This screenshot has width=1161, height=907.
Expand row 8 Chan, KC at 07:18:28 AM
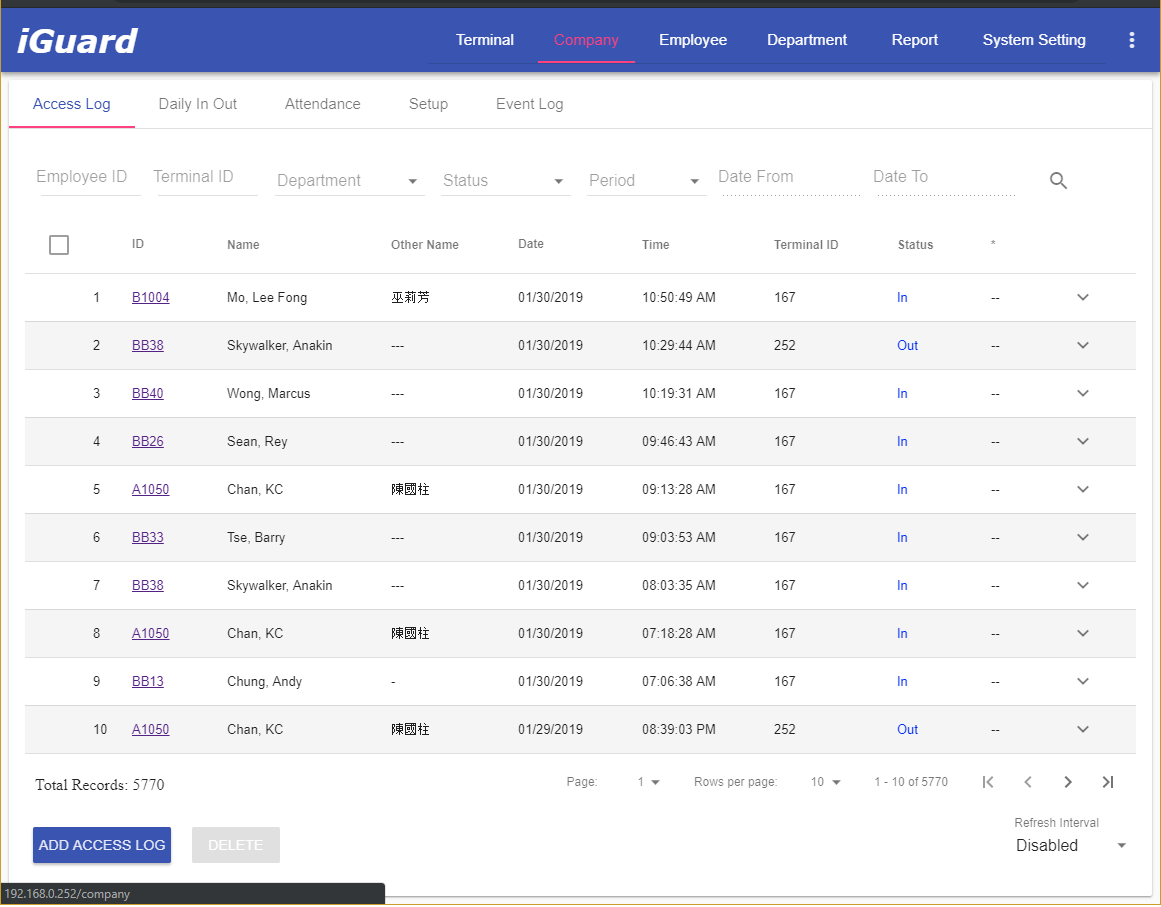tap(1083, 634)
